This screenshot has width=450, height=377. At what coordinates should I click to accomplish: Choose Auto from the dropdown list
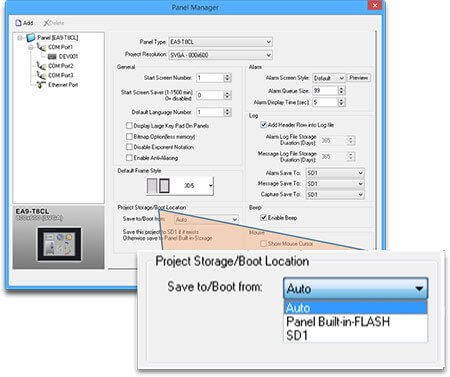click(x=355, y=308)
